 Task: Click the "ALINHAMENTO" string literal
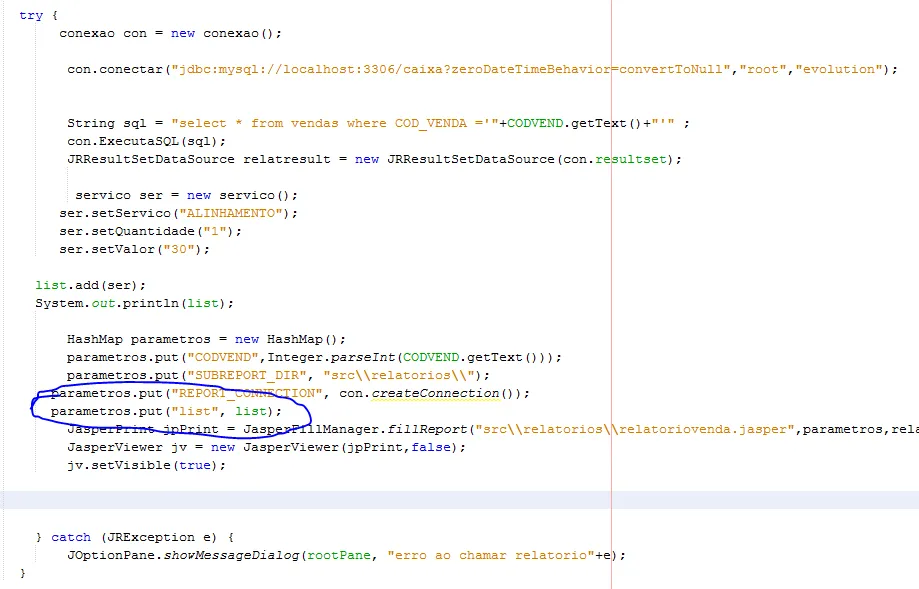tap(231, 213)
